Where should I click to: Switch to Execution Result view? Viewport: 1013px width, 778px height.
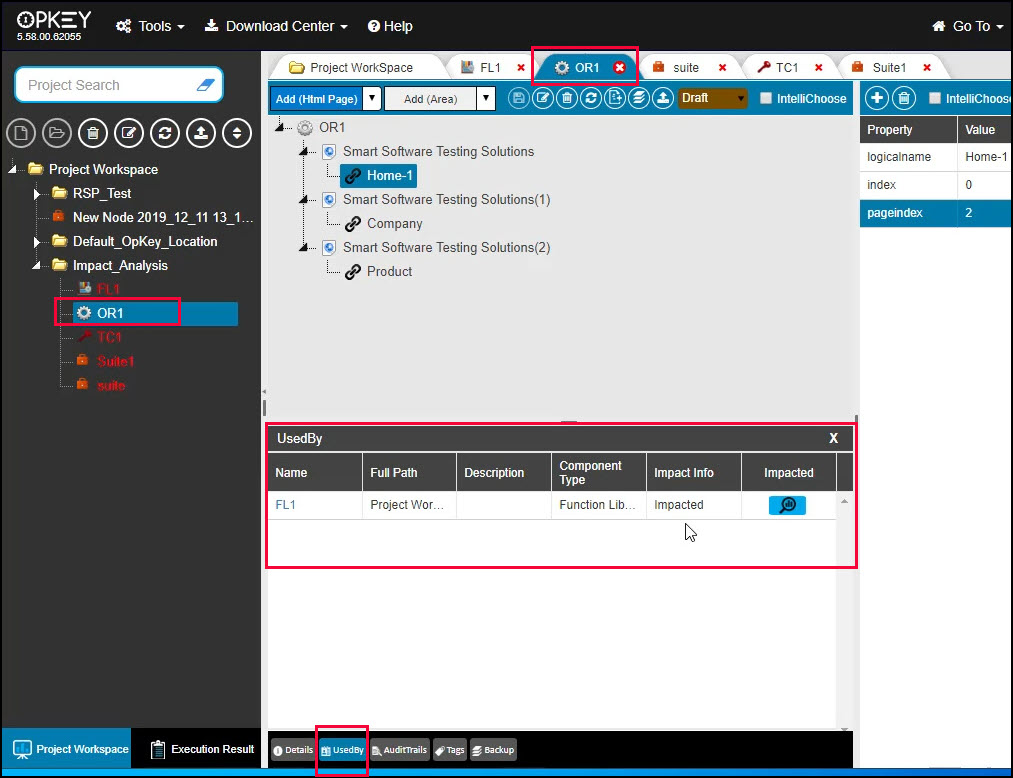point(203,749)
